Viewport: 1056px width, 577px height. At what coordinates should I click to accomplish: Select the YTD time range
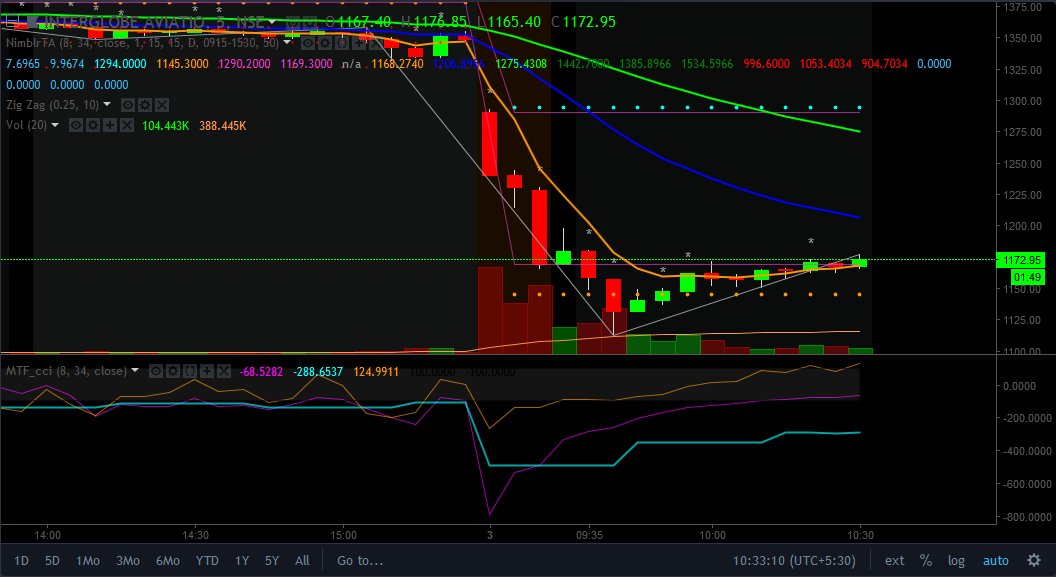point(207,561)
